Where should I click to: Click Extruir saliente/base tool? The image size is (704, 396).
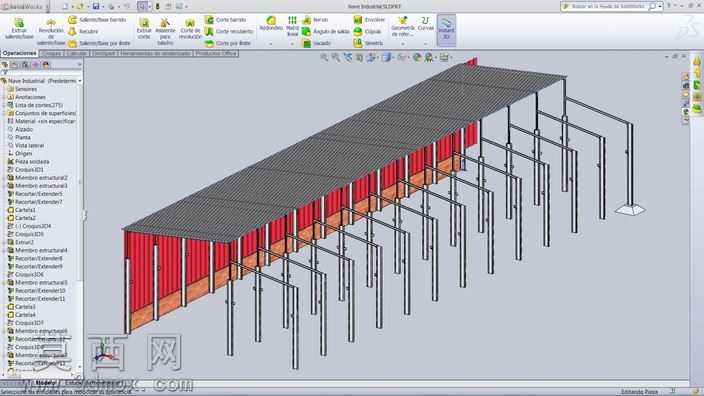tap(19, 29)
